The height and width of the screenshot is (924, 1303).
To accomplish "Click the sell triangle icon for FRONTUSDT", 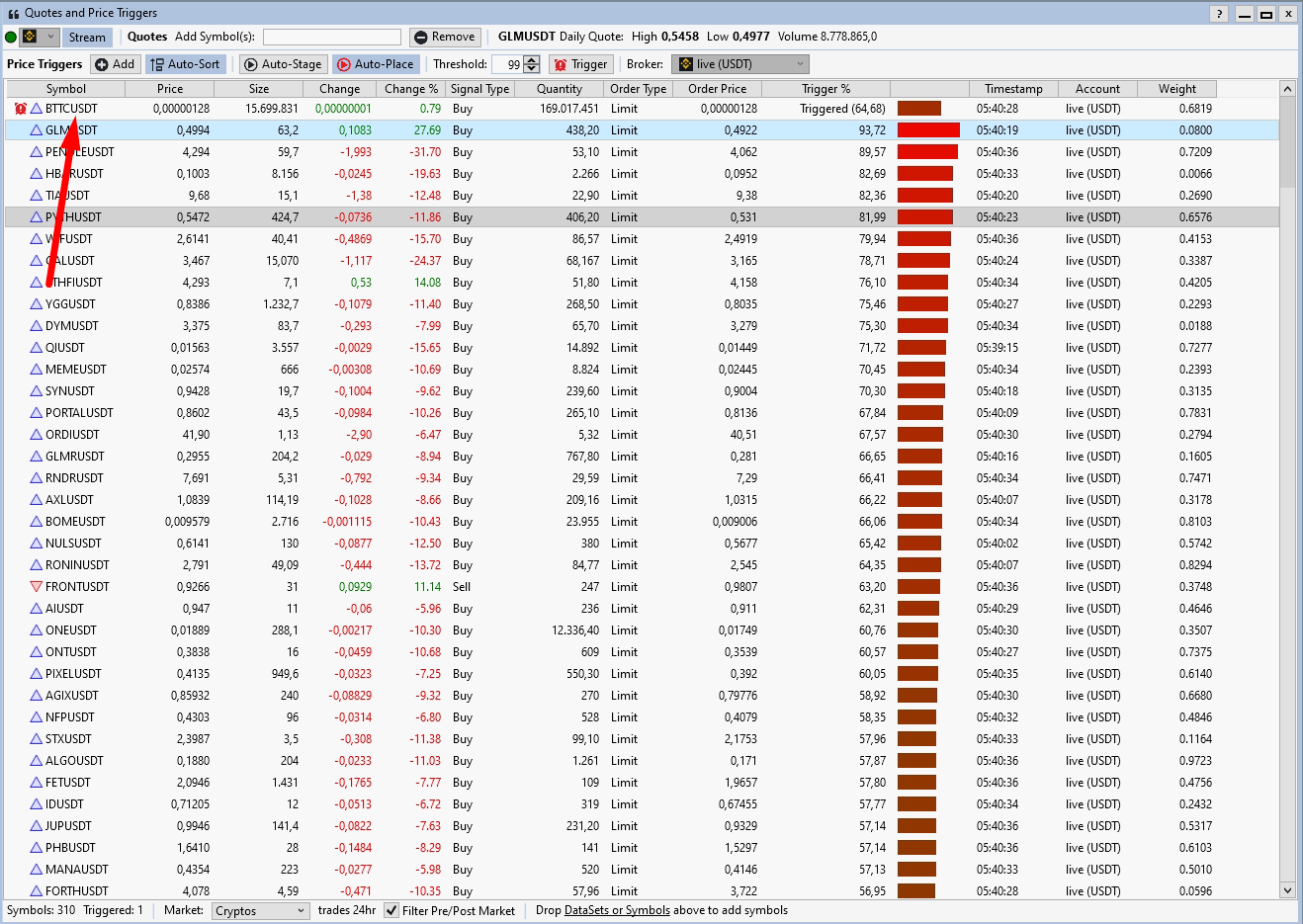I will coord(37,587).
